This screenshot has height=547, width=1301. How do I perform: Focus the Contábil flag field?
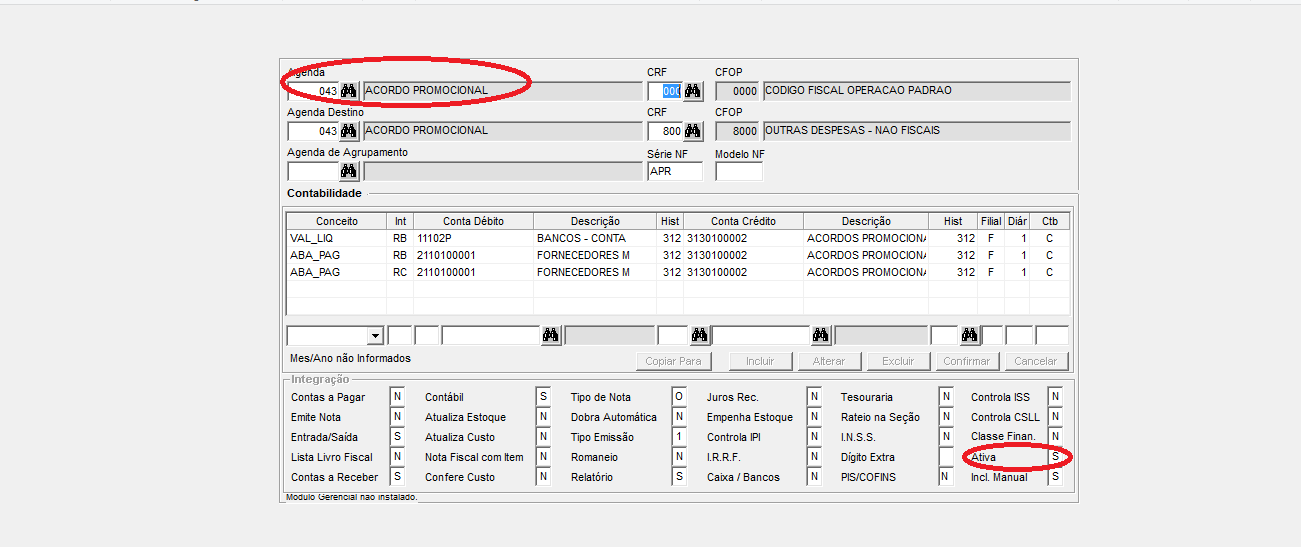pos(543,397)
